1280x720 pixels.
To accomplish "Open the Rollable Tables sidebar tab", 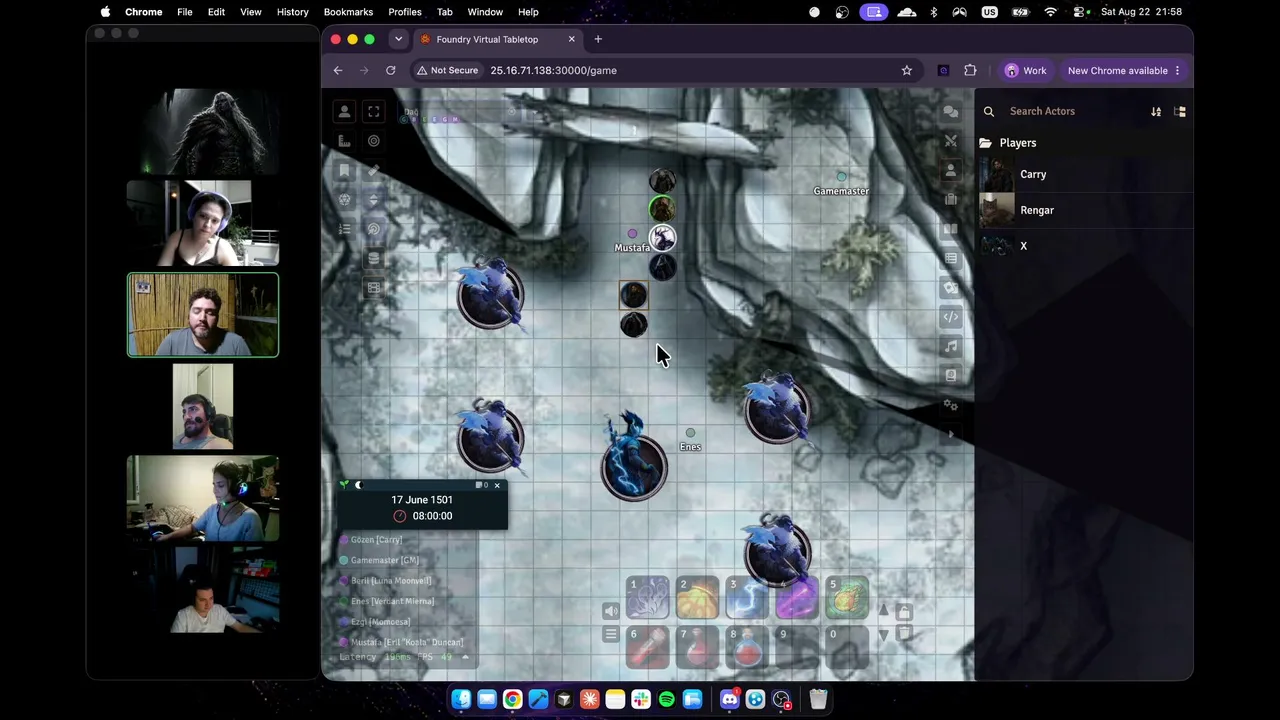I will [x=951, y=258].
